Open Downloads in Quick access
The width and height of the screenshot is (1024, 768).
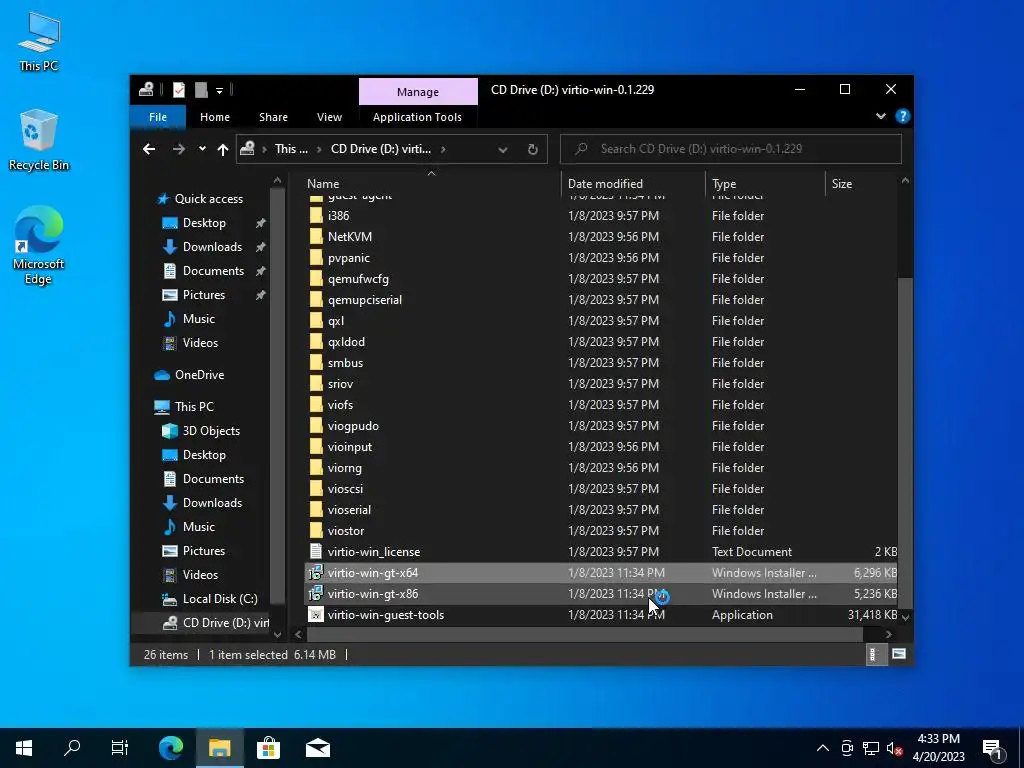212,247
